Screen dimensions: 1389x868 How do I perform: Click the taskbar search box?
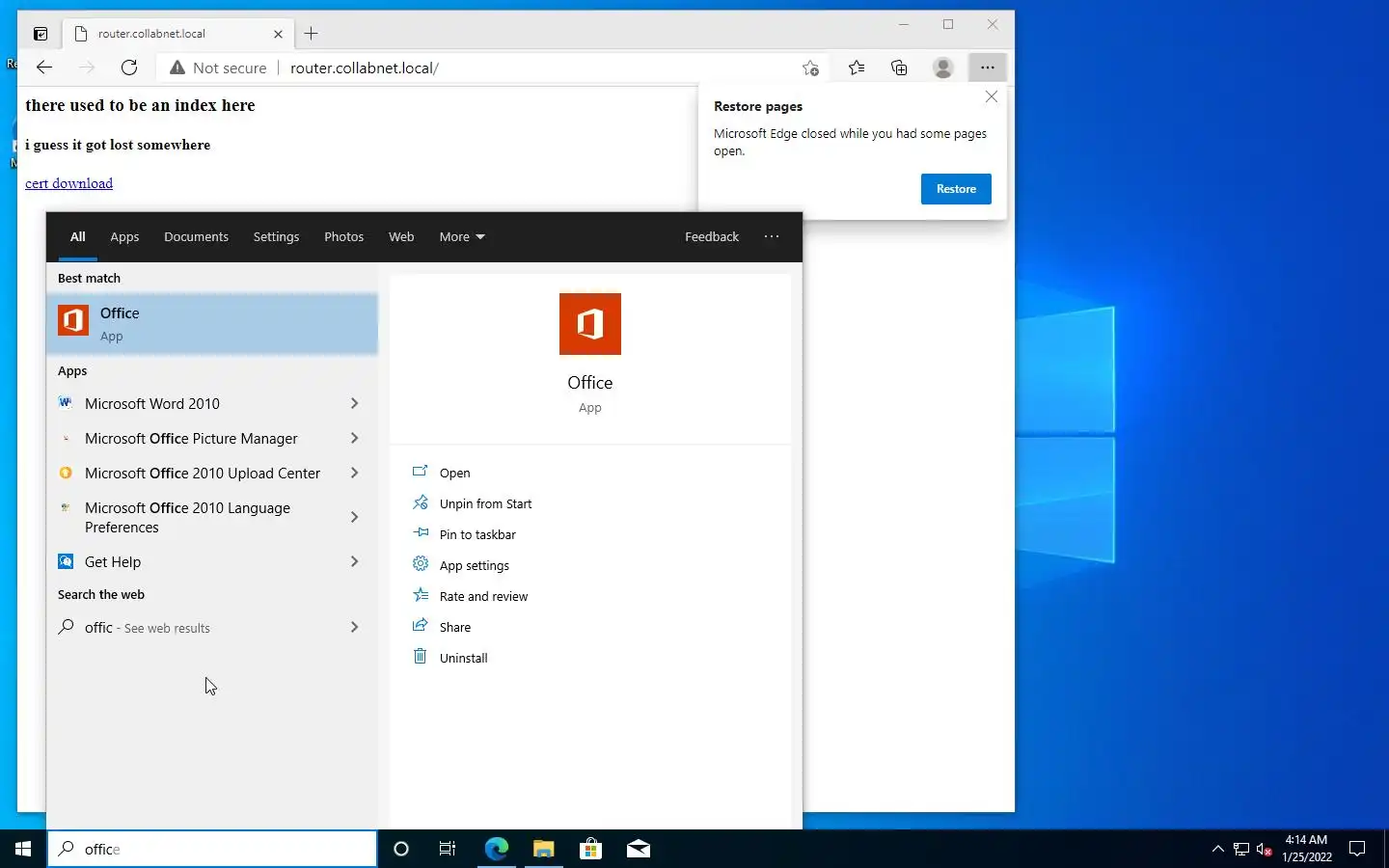pos(212,849)
